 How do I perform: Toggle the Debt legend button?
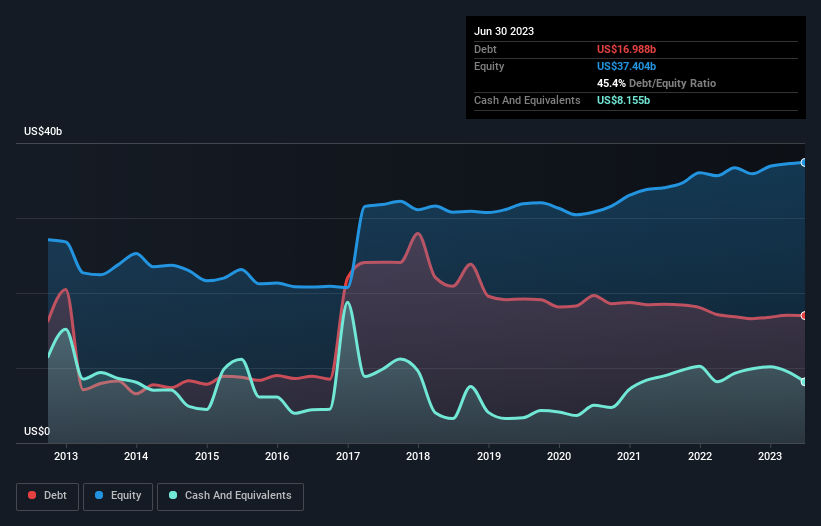pyautogui.click(x=46, y=495)
